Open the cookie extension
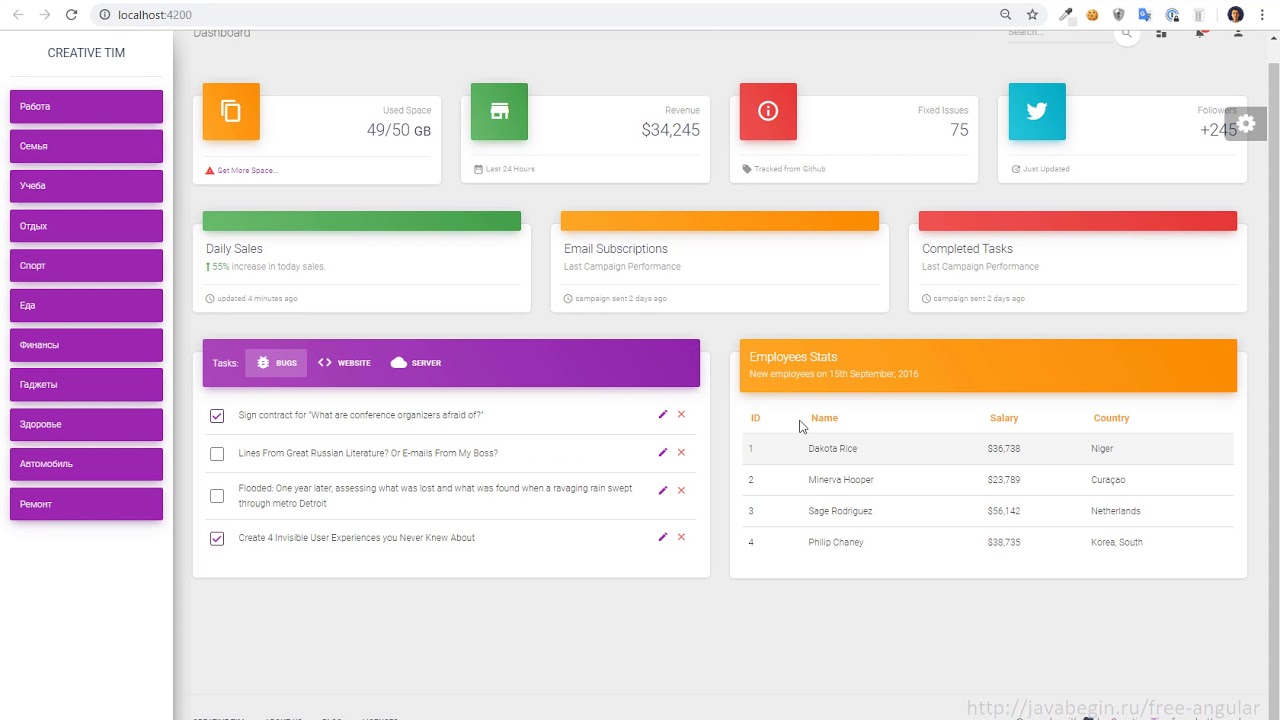The height and width of the screenshot is (720, 1280). pos(1093,15)
